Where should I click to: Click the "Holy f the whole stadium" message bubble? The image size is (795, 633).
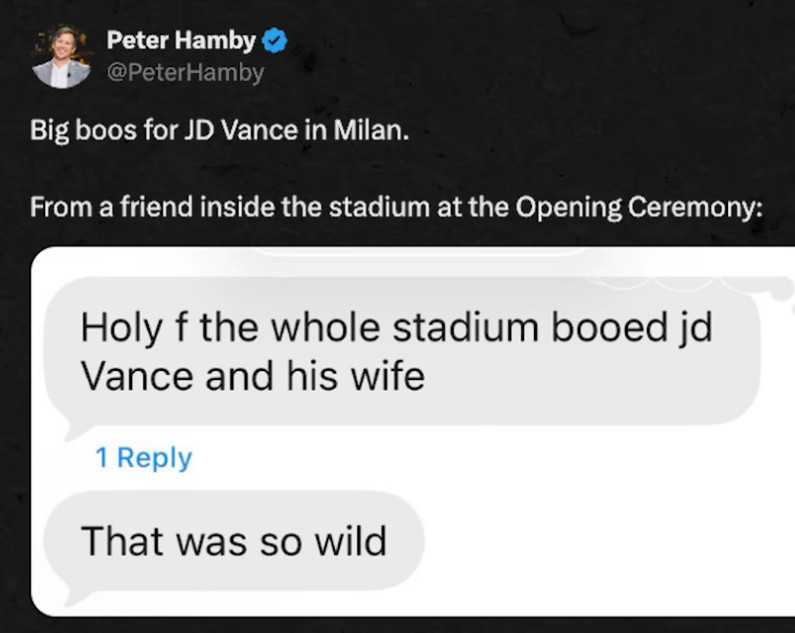tap(400, 350)
